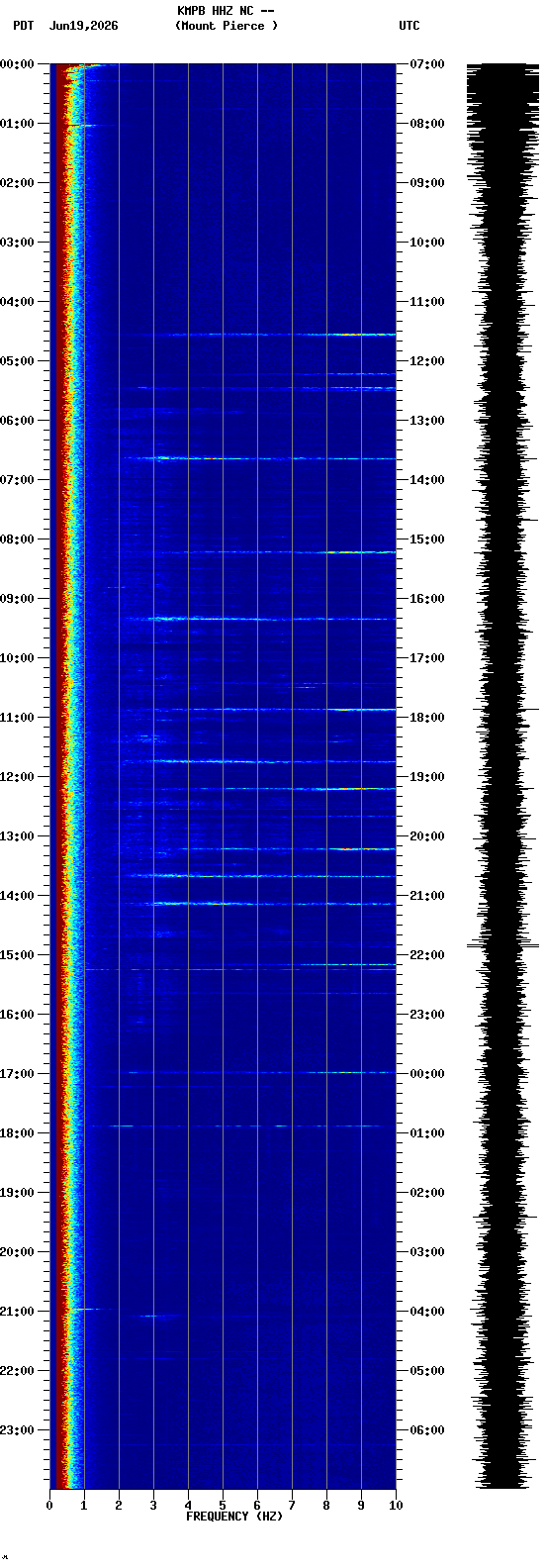546x1568 pixels.
Task: Click the FREQUENCY (HZ) axis label
Action: point(234,1517)
